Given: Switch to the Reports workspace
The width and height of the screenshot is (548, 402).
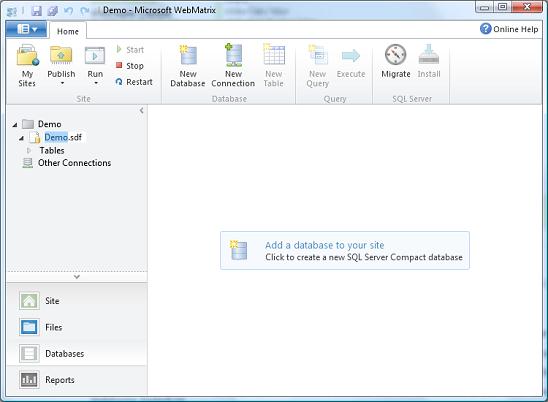Looking at the screenshot, I should click(77, 380).
